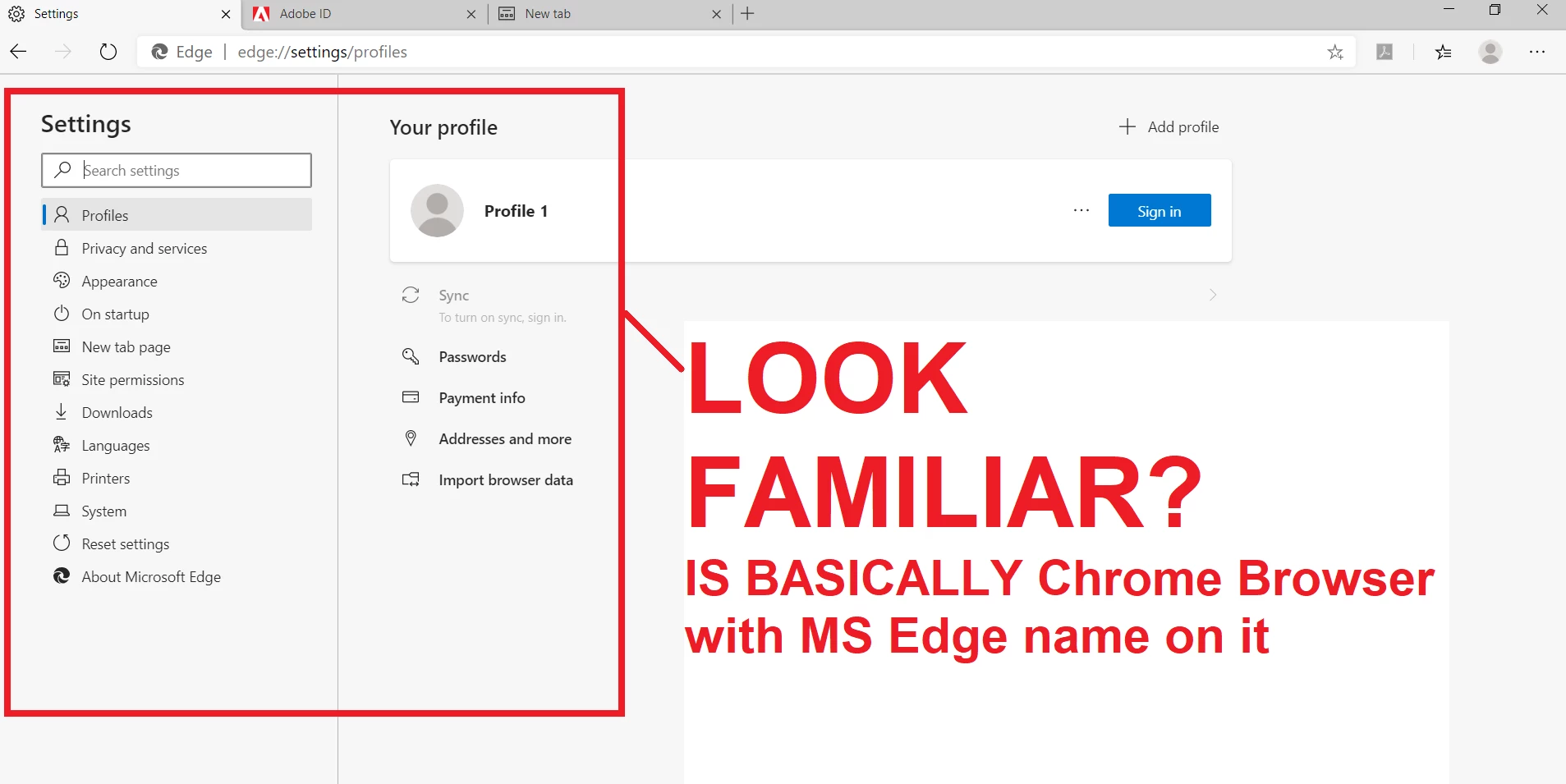Reload the page with the refresh icon
Image resolution: width=1566 pixels, height=784 pixels.
pos(108,52)
